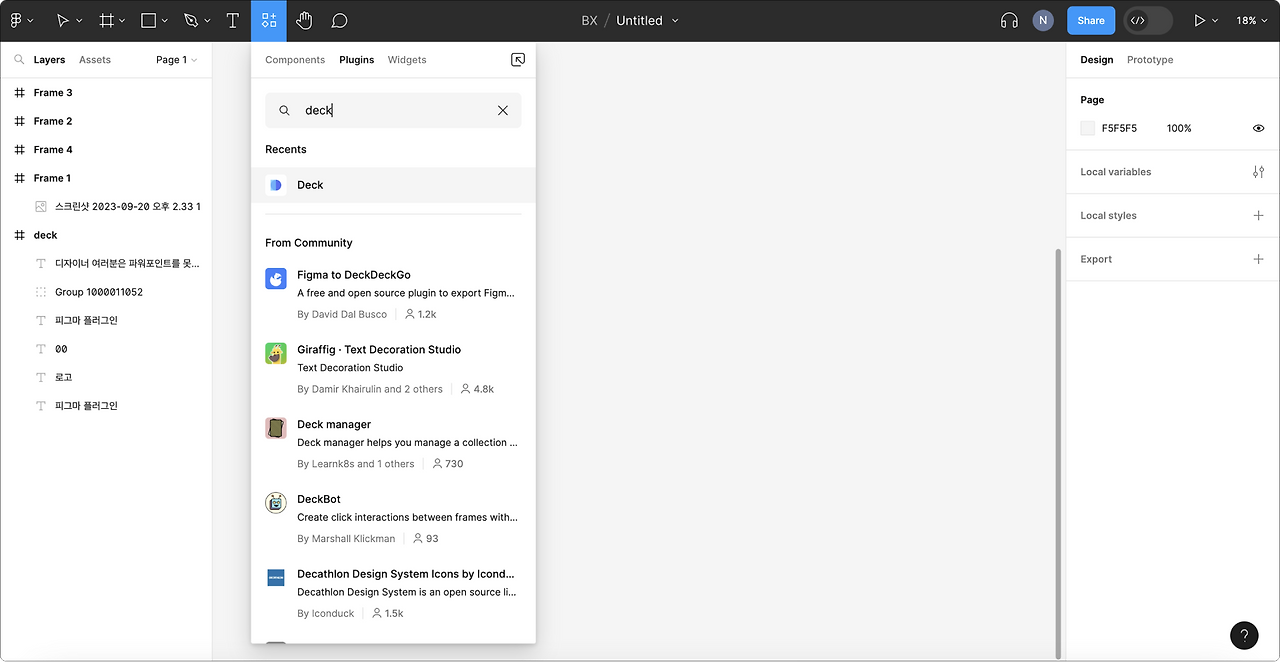Open file name Untitled dropdown chevron
The image size is (1280, 662).
(675, 21)
